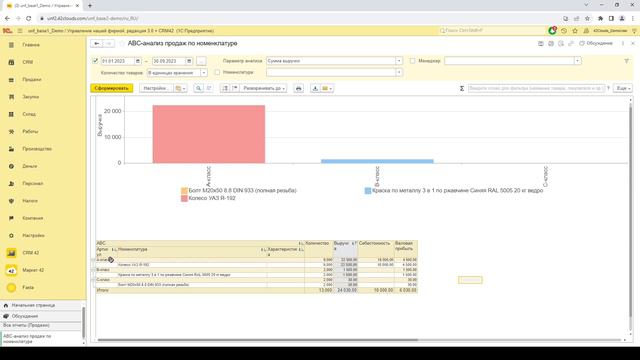Open the Еще menu dropdown
640x360 pixels.
tap(623, 88)
